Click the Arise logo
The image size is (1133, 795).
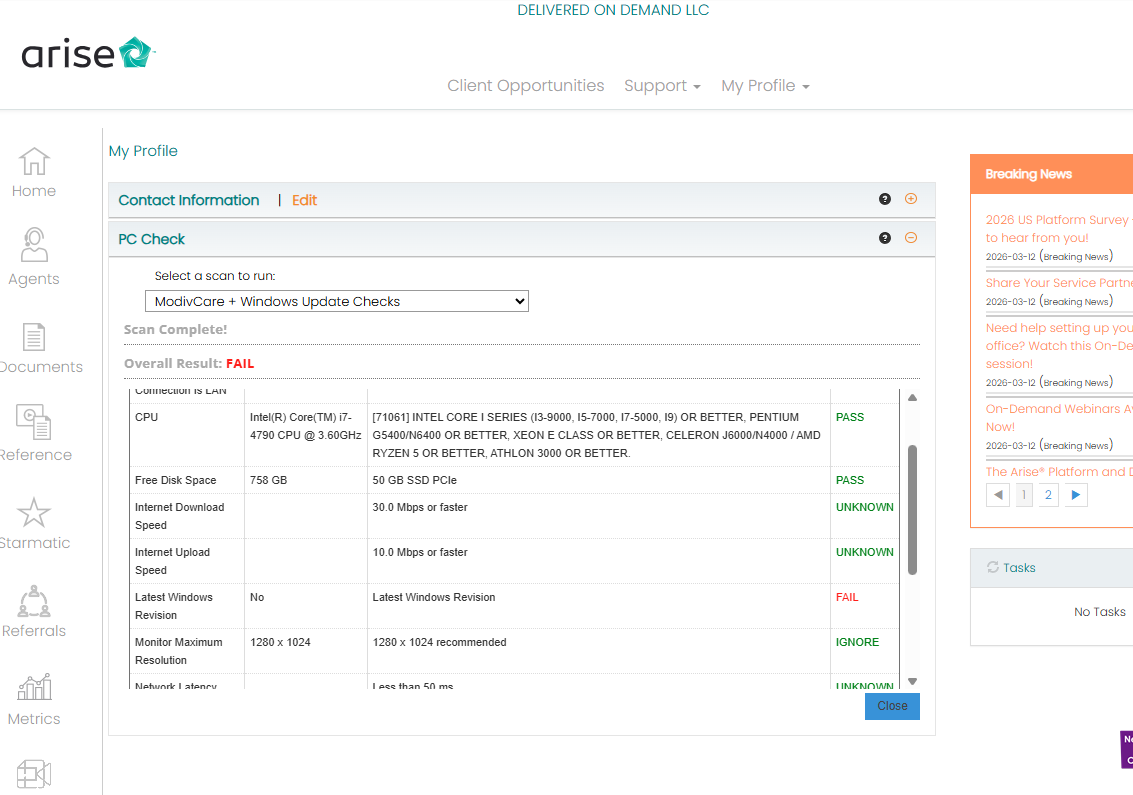point(88,53)
